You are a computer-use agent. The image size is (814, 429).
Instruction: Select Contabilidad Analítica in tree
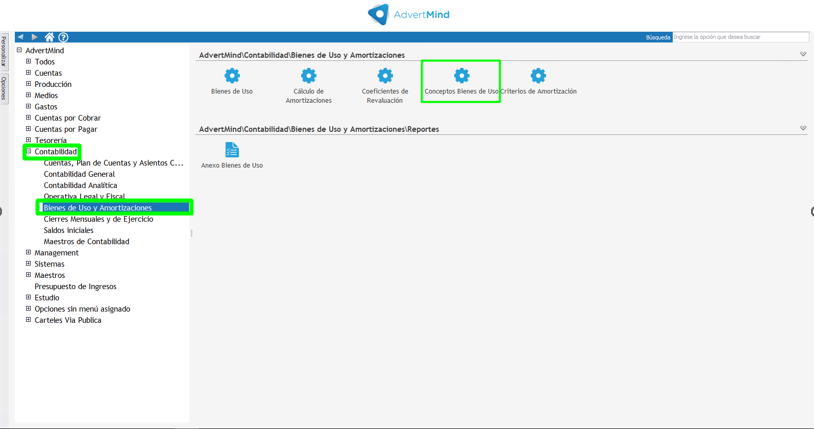click(x=80, y=185)
